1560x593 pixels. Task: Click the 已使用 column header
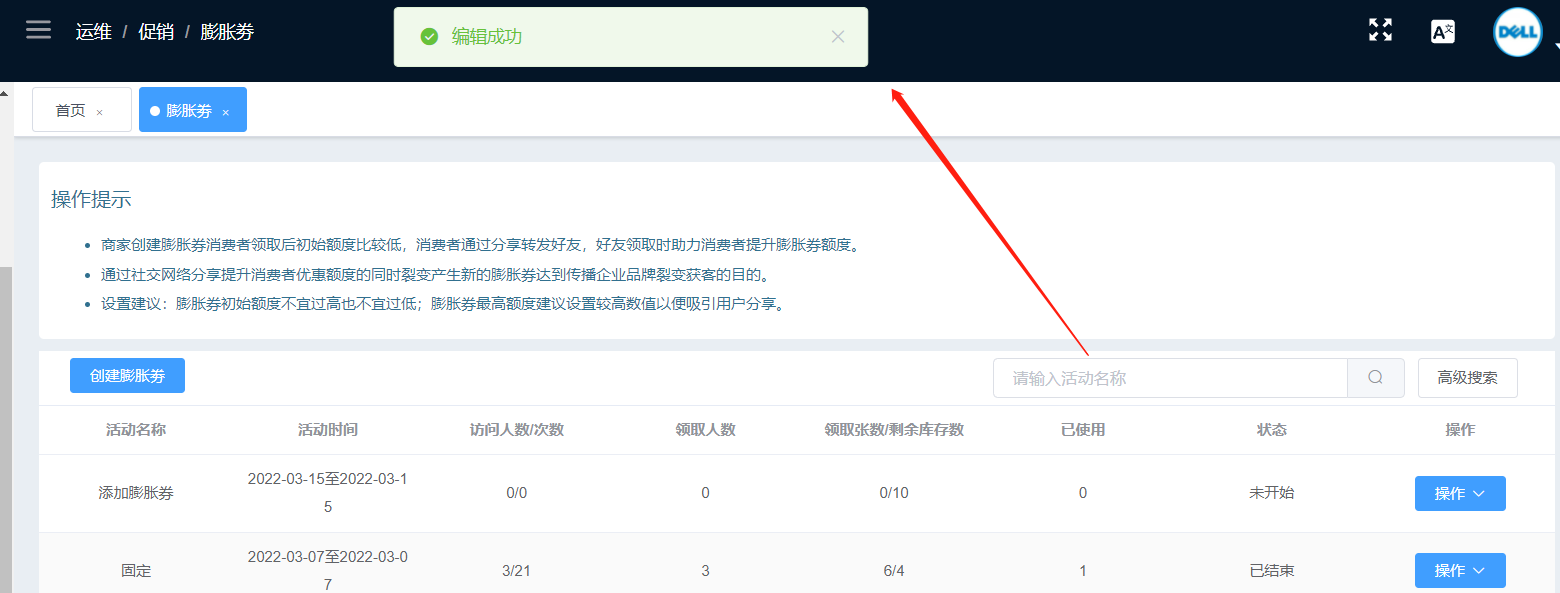(1083, 430)
